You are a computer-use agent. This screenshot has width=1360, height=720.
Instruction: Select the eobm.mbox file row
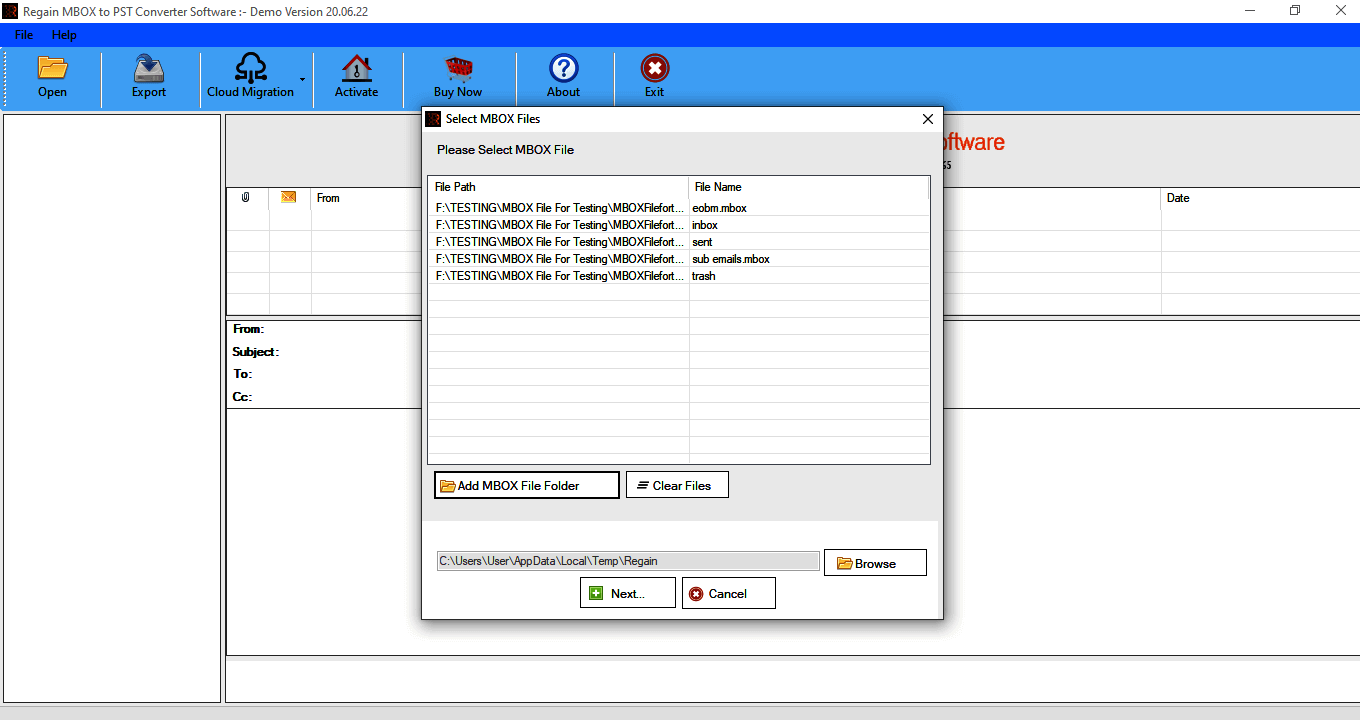point(679,208)
